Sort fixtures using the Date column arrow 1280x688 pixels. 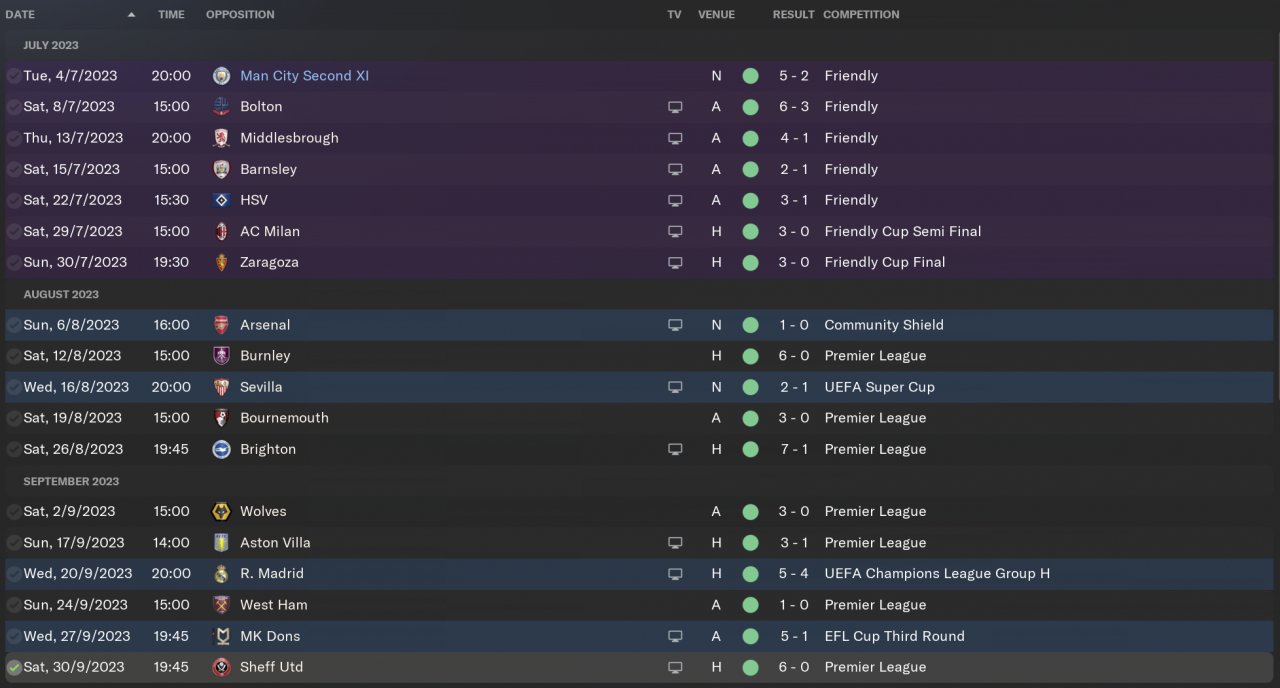point(131,15)
